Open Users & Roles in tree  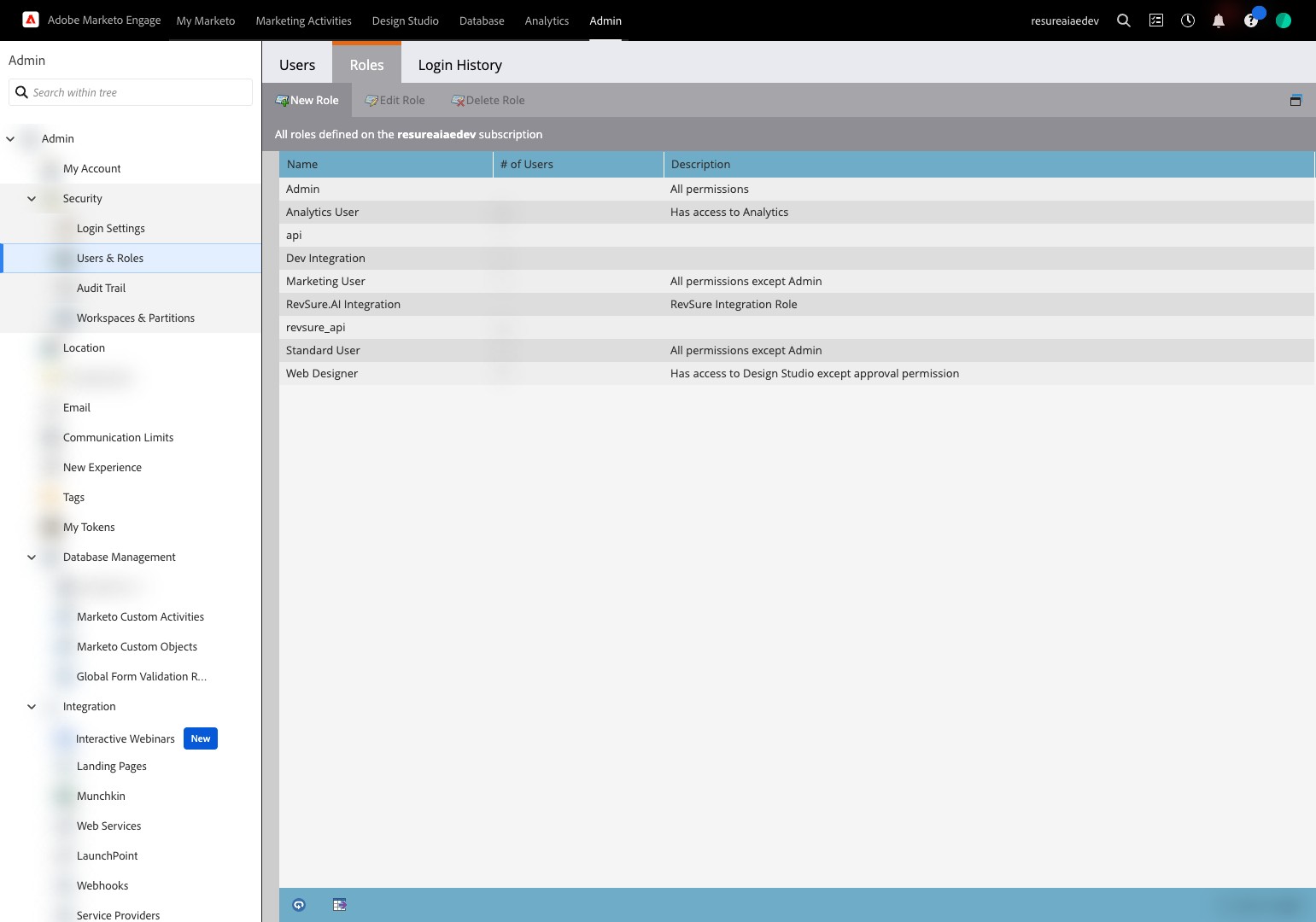(110, 258)
